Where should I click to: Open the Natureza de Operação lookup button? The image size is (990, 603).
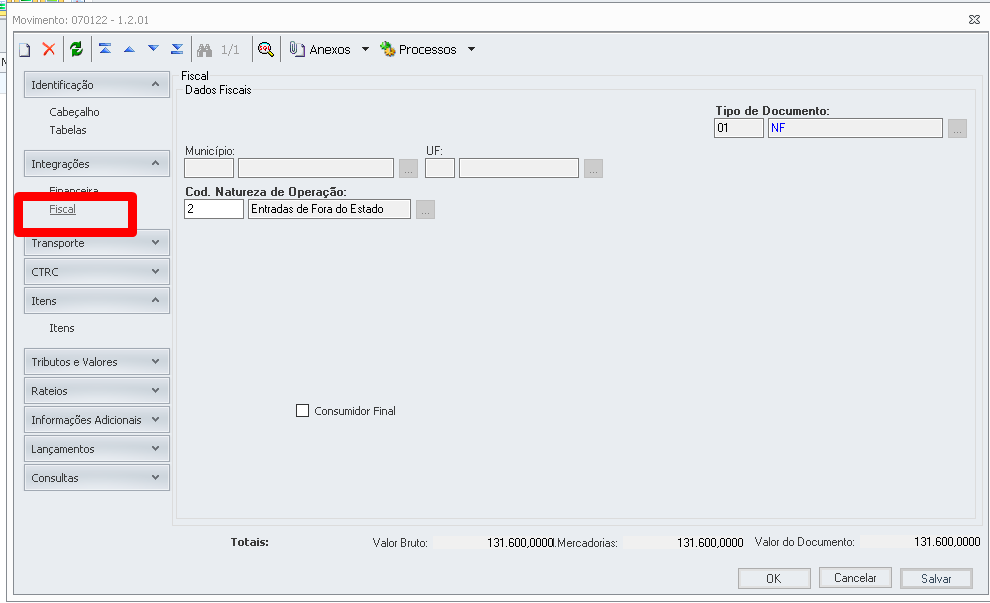[x=426, y=210]
